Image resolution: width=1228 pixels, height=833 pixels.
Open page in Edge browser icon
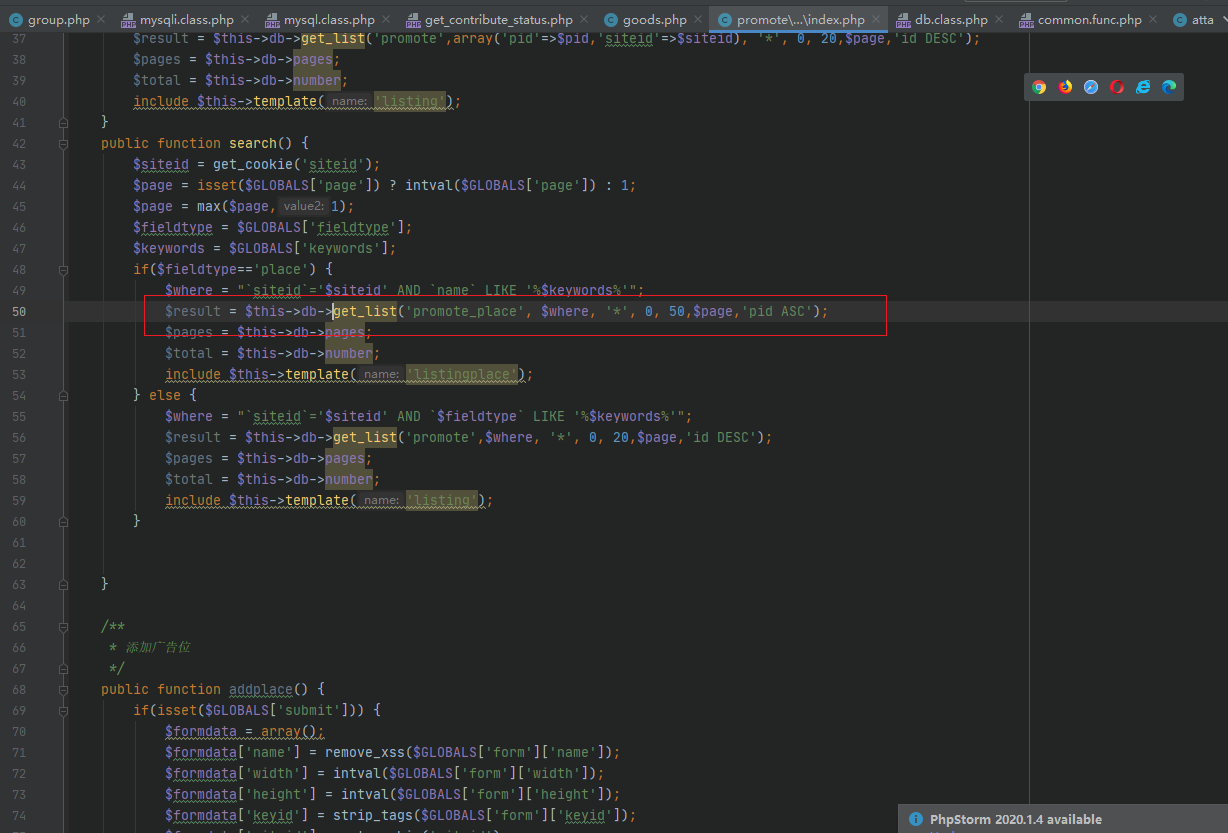1169,87
